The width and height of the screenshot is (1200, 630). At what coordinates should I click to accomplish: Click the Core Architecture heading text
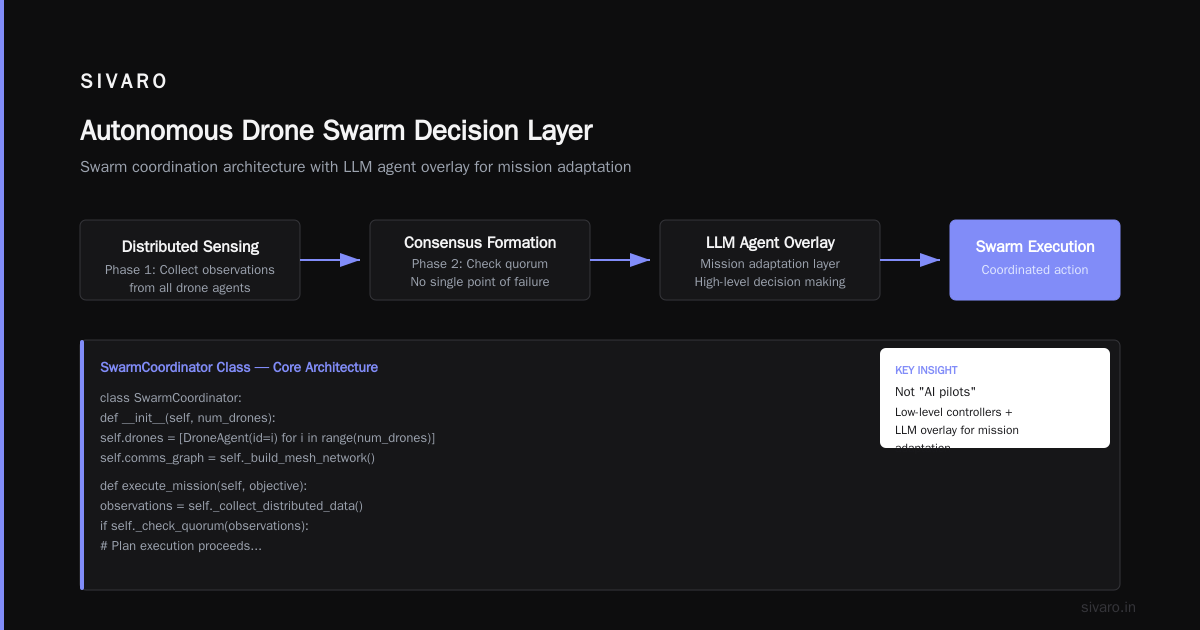(325, 367)
